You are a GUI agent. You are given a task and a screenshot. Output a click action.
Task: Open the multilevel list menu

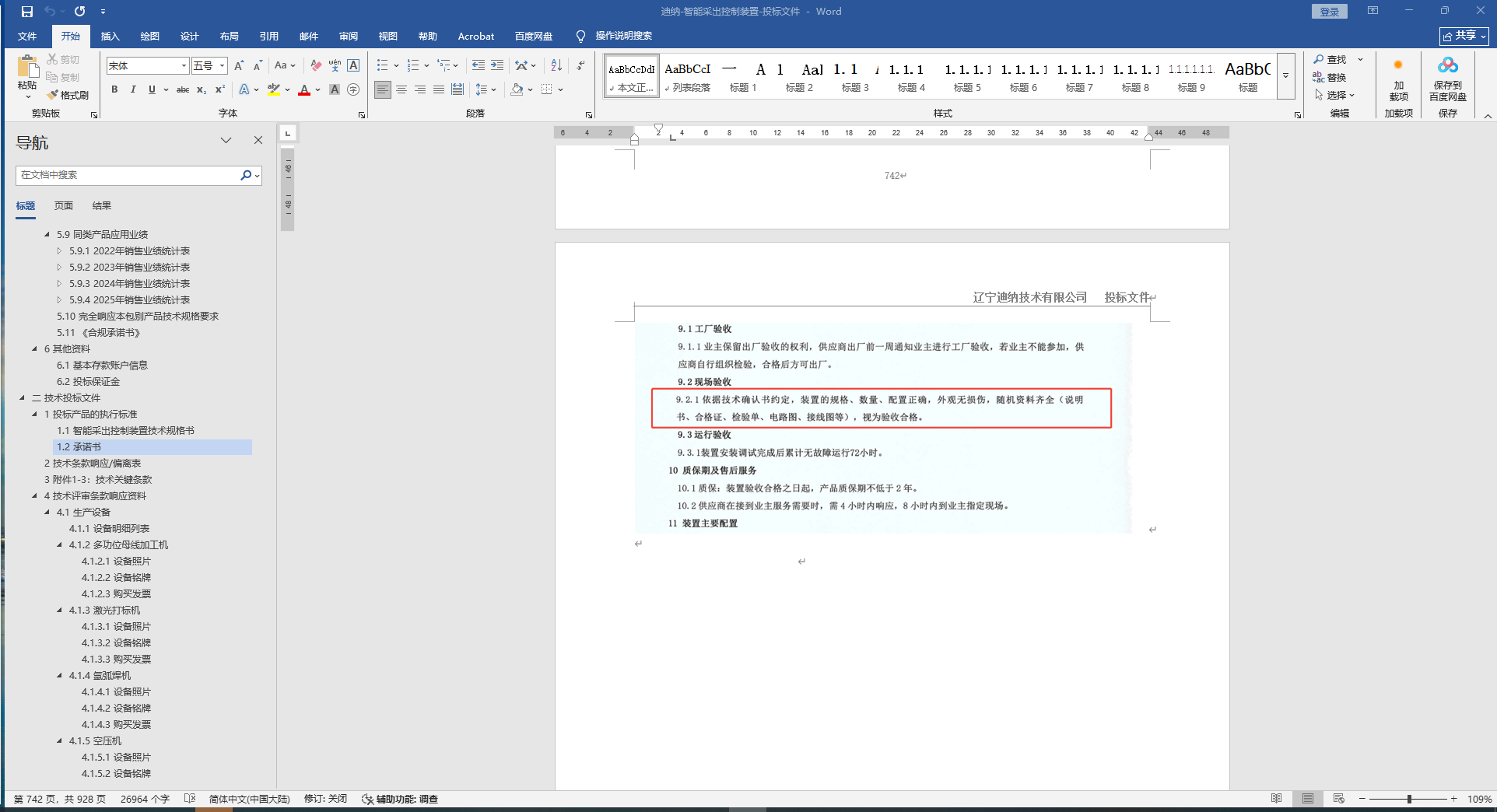[x=447, y=65]
